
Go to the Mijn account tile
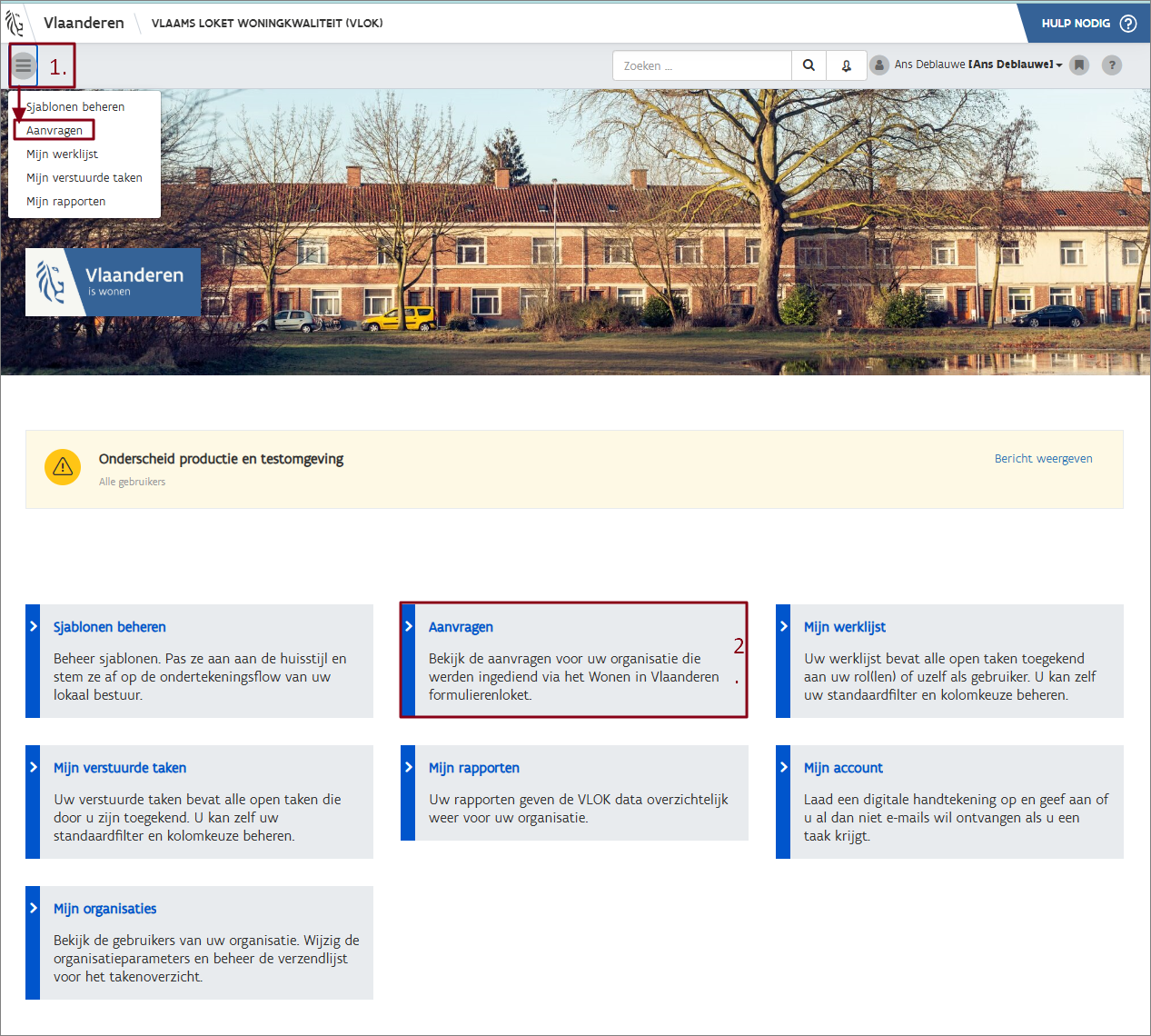click(843, 768)
